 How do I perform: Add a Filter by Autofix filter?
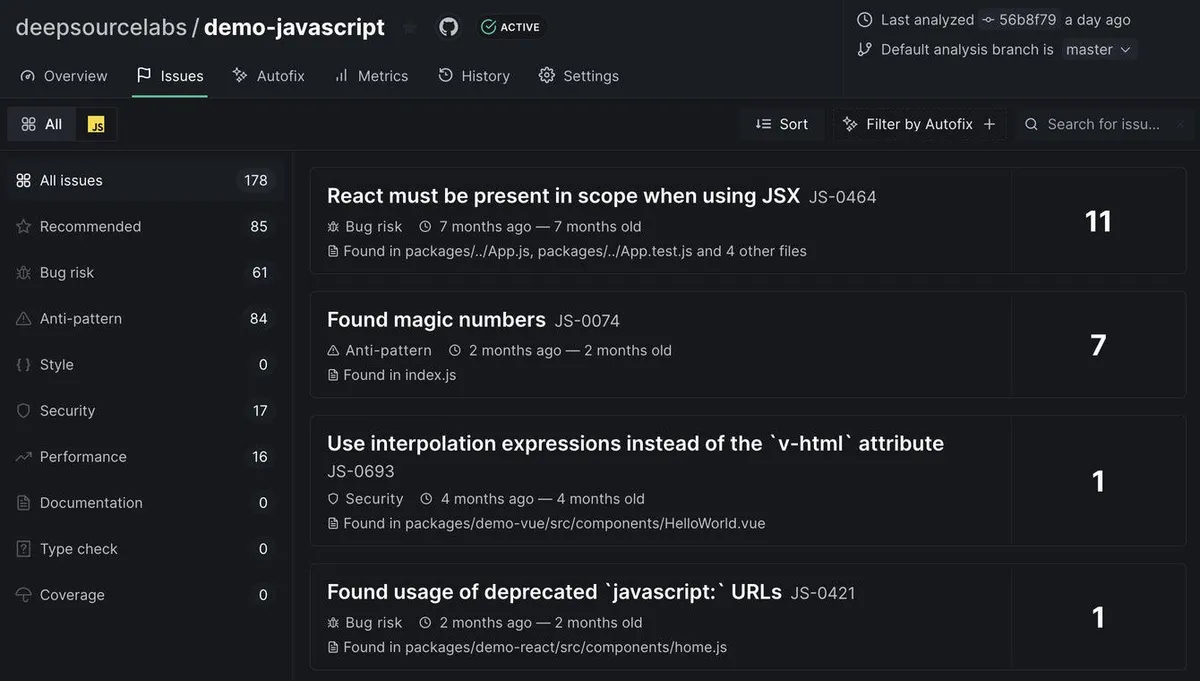click(x=919, y=124)
